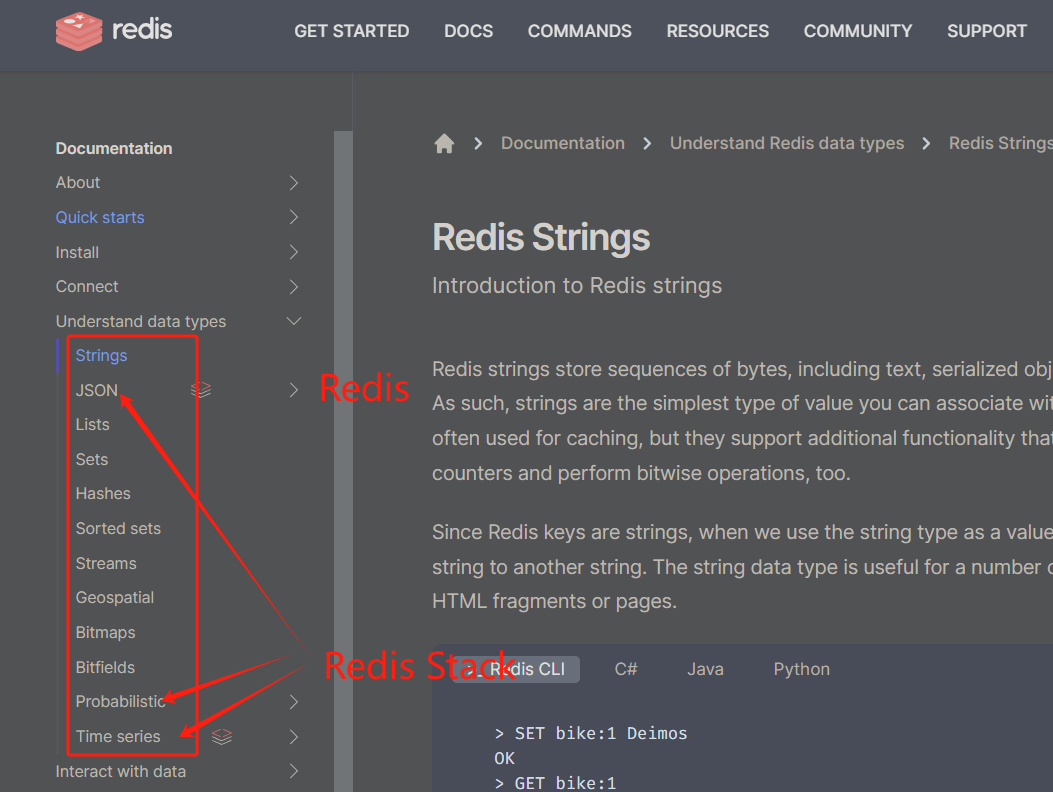
Task: Expand the Interact with data section
Action: (x=293, y=771)
